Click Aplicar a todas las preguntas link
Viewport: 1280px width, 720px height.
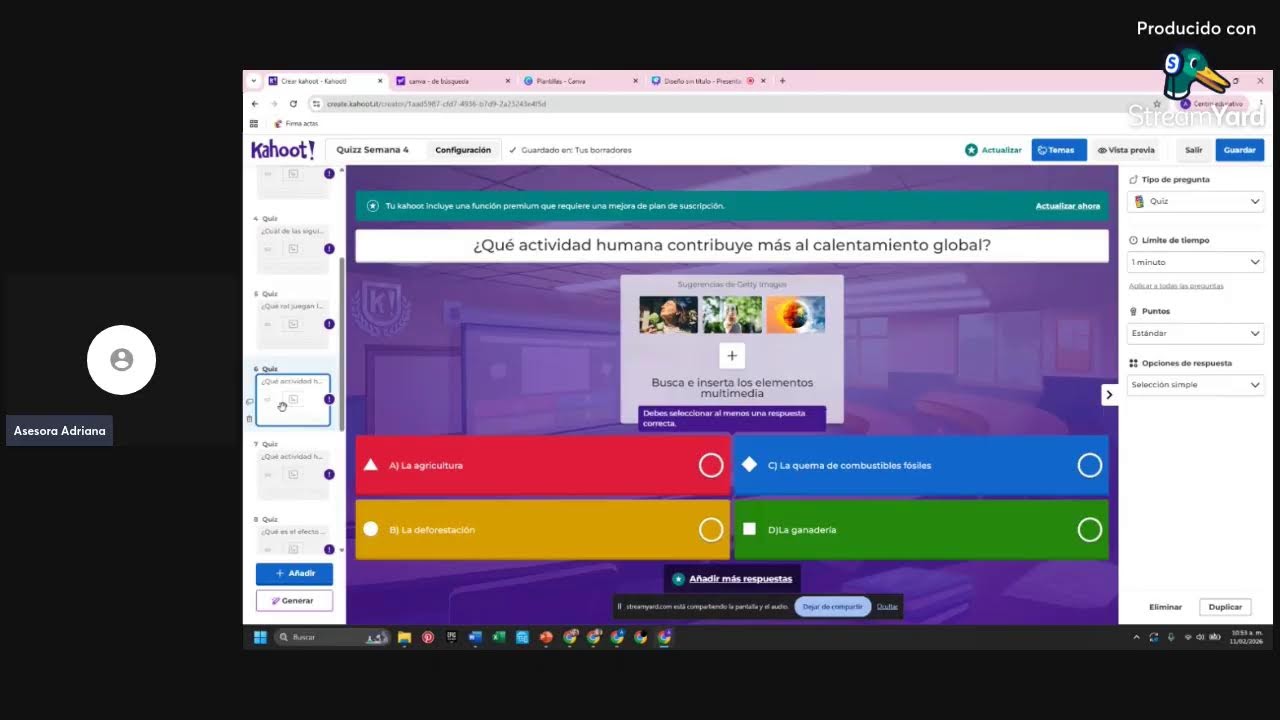tap(1176, 286)
